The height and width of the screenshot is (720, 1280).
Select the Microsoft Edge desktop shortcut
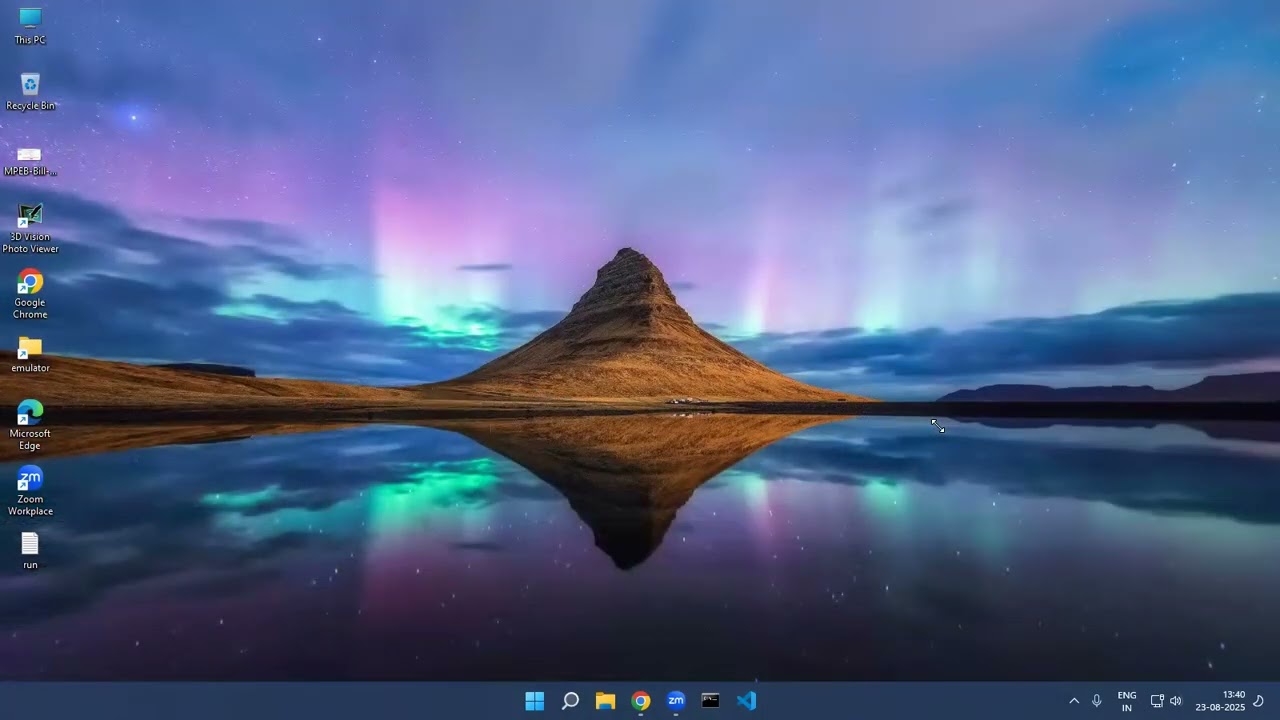point(30,425)
